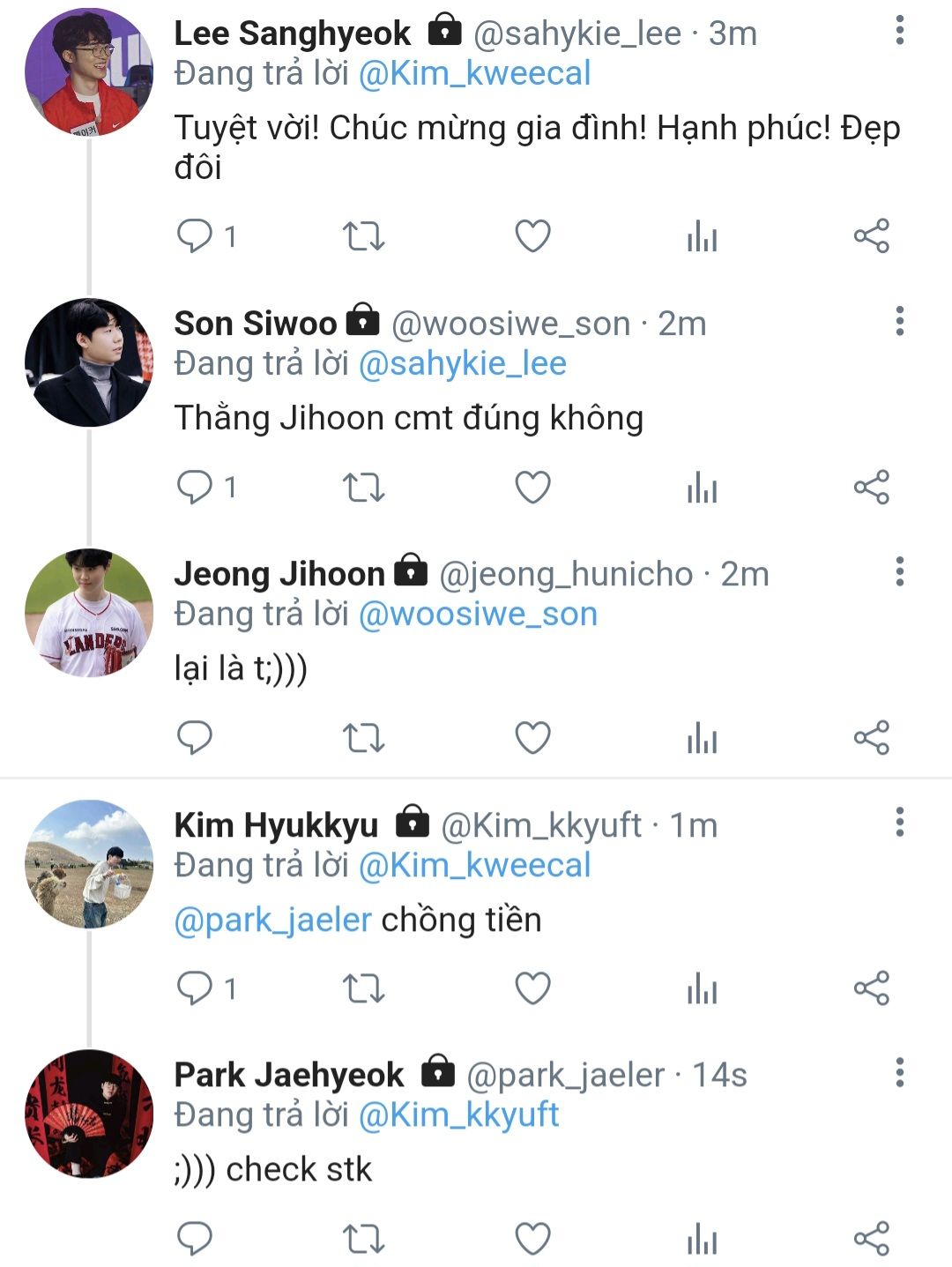
Task: Open three-dot menu on Son Siwoo's tweet
Action: [899, 321]
